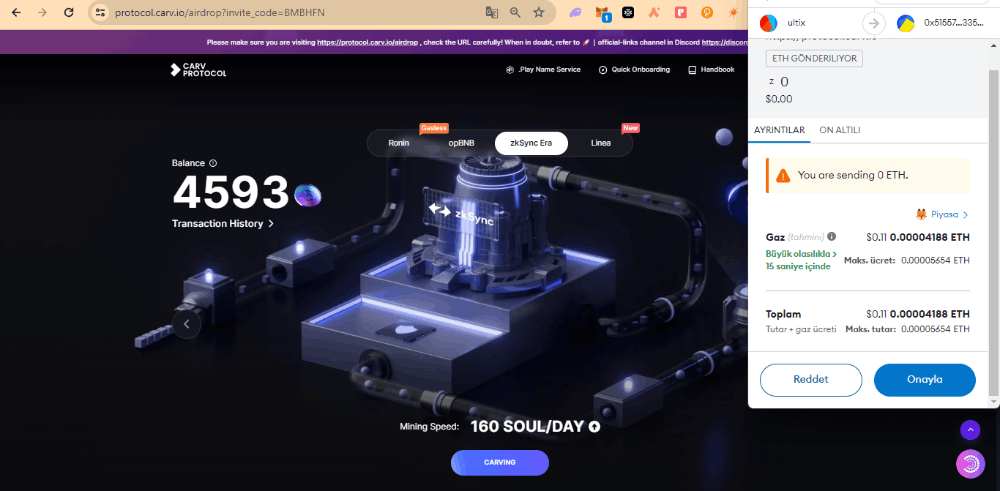This screenshot has width=1000, height=491.
Task: Click the CARV Protocol logo
Action: (x=198, y=70)
